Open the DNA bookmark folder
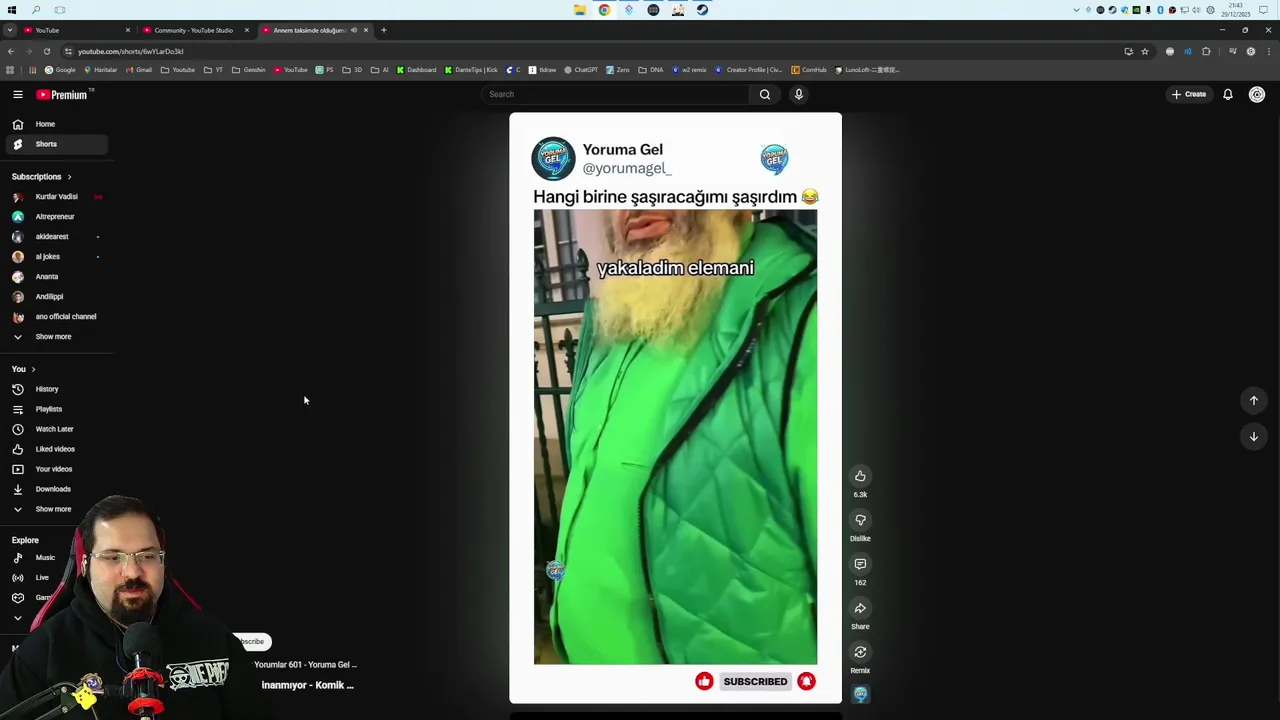The image size is (1280, 720). (x=650, y=70)
